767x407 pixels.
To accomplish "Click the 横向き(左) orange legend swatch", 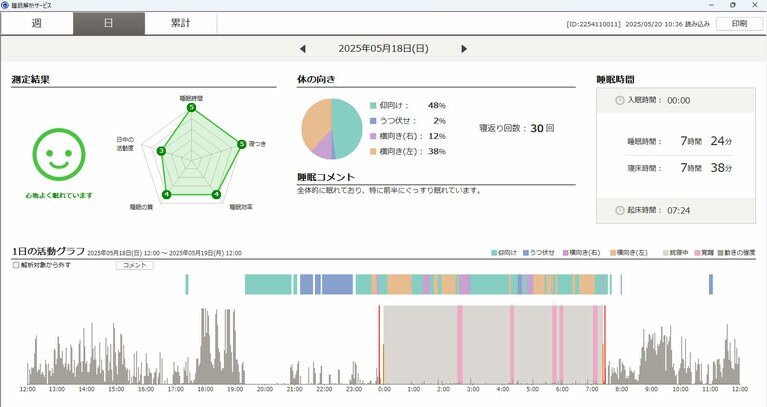I will (x=374, y=151).
